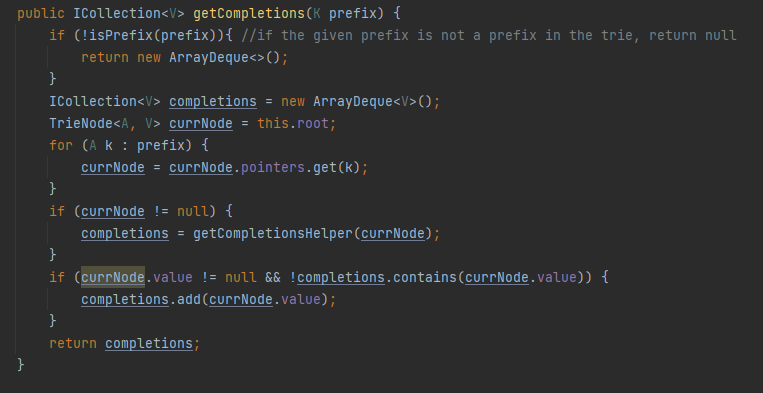The image size is (763, 393).
Task: Click the getCompletionsHelper method call
Action: tap(272, 233)
